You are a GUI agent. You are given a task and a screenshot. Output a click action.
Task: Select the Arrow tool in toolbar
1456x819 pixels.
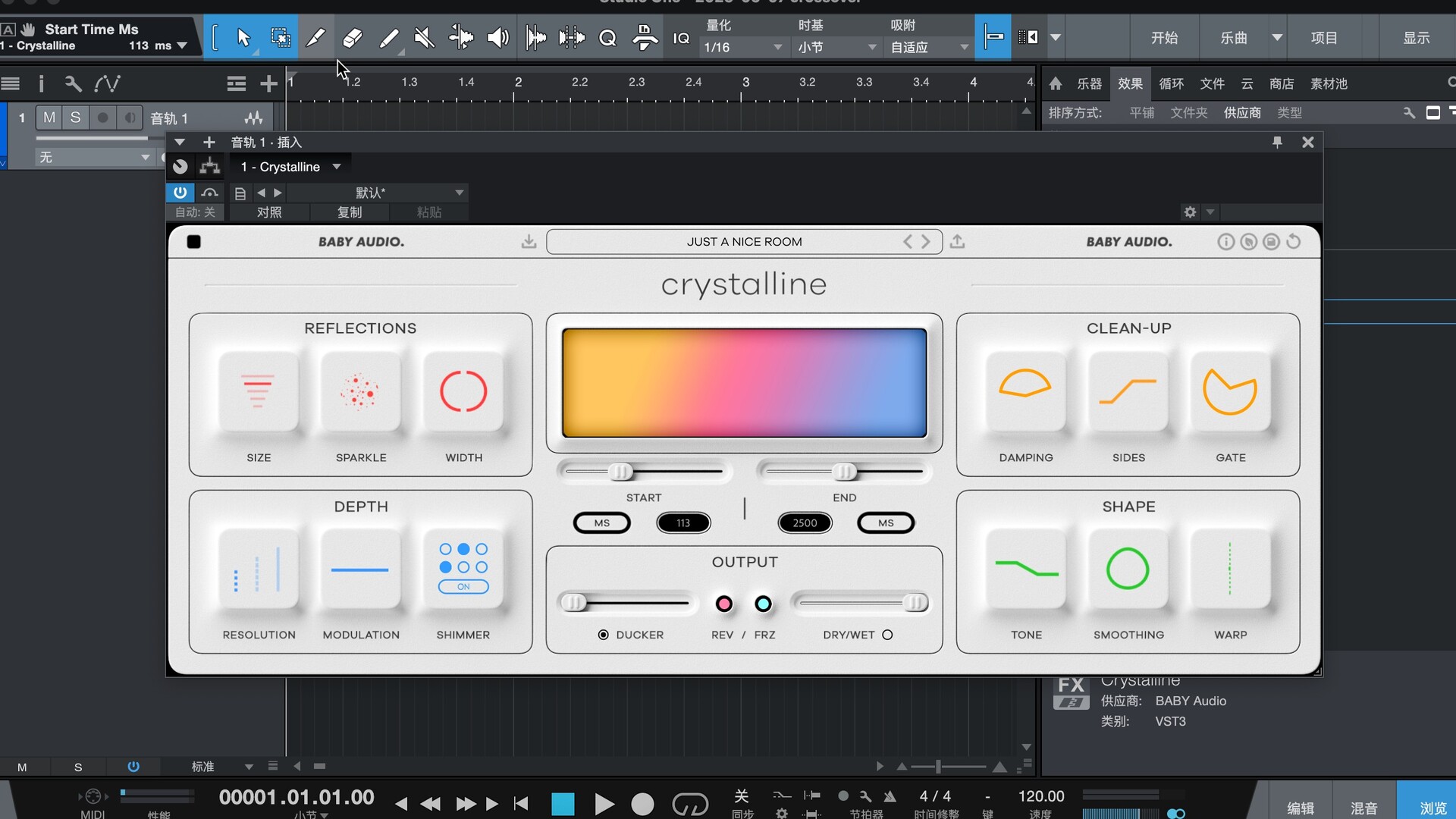(x=243, y=37)
